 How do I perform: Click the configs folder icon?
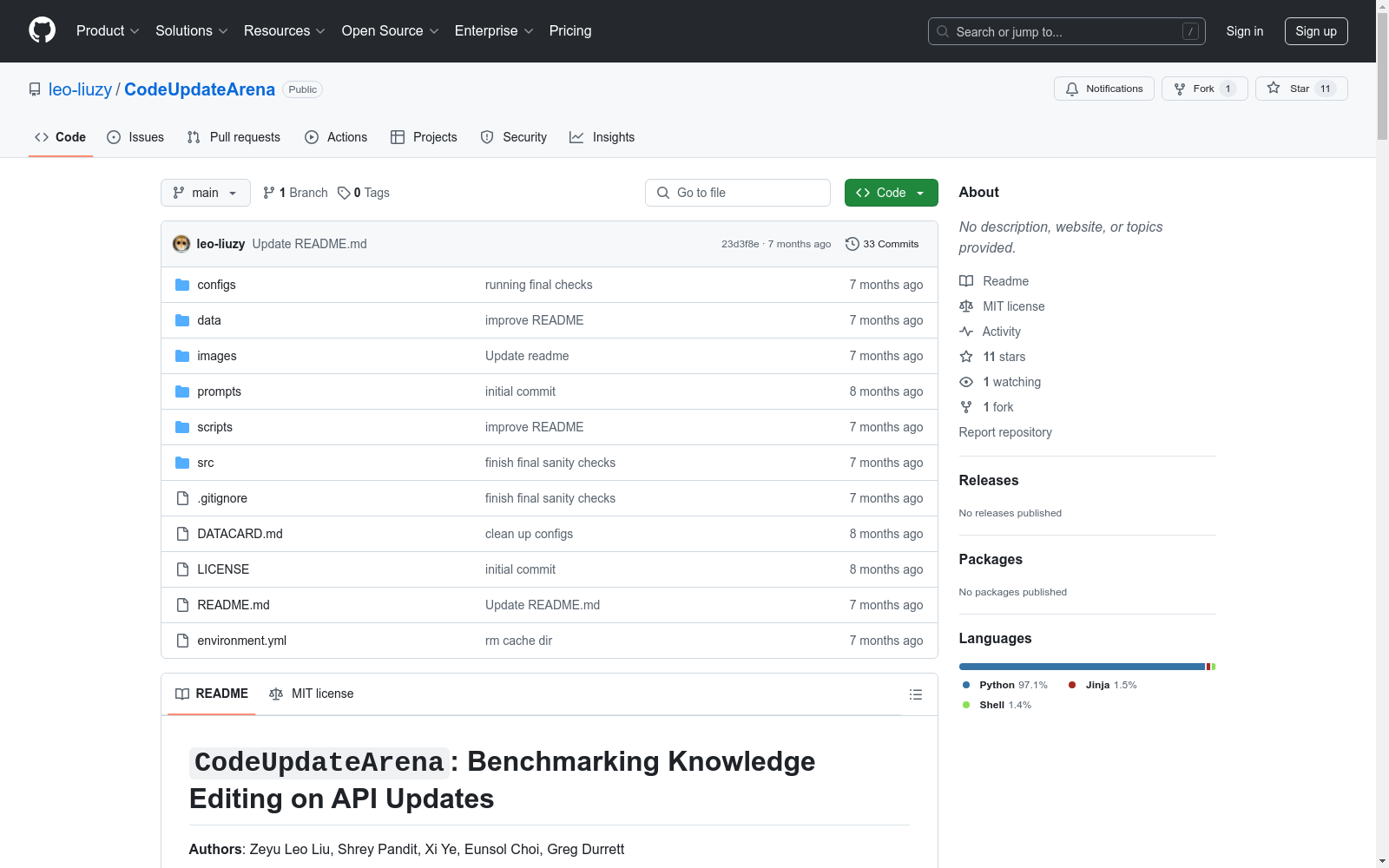pyautogui.click(x=182, y=285)
